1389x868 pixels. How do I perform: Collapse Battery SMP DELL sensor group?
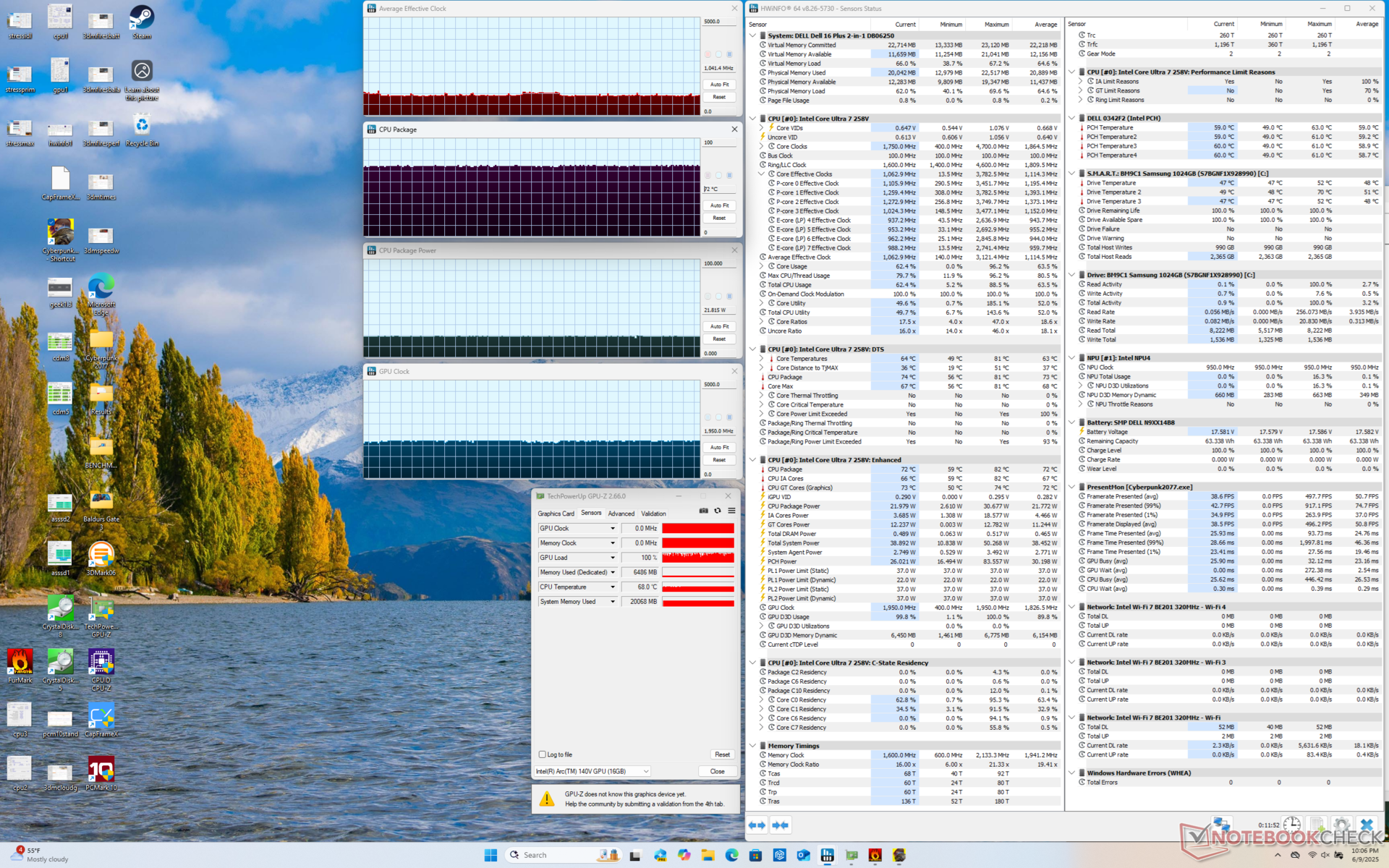coord(1072,422)
